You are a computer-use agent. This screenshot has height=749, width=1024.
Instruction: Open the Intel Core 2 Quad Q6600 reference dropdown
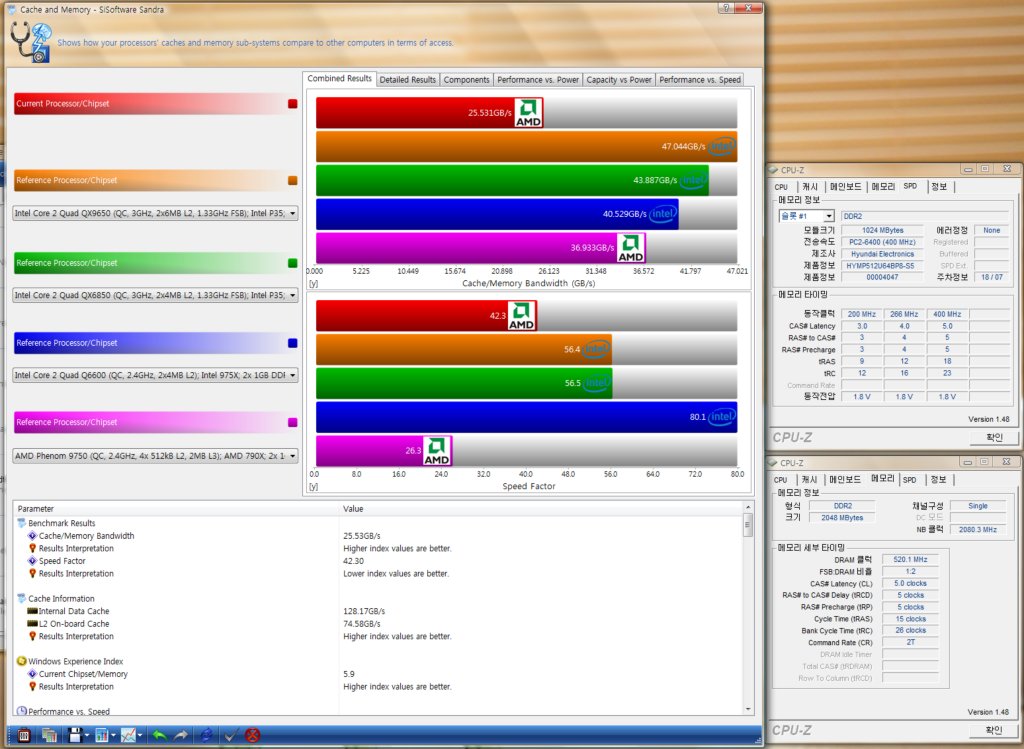pyautogui.click(x=155, y=375)
